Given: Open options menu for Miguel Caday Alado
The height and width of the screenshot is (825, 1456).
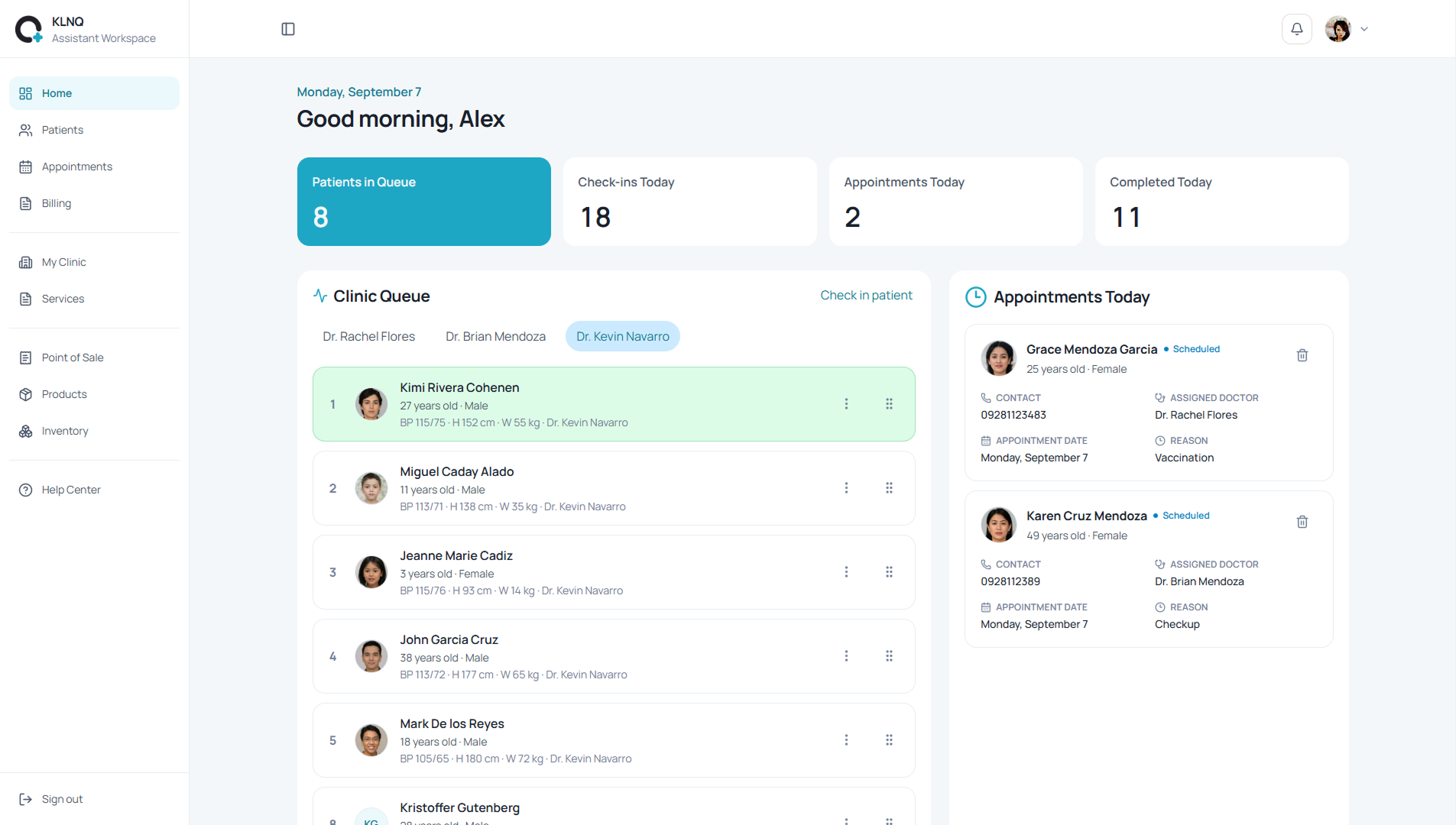Looking at the screenshot, I should (846, 488).
